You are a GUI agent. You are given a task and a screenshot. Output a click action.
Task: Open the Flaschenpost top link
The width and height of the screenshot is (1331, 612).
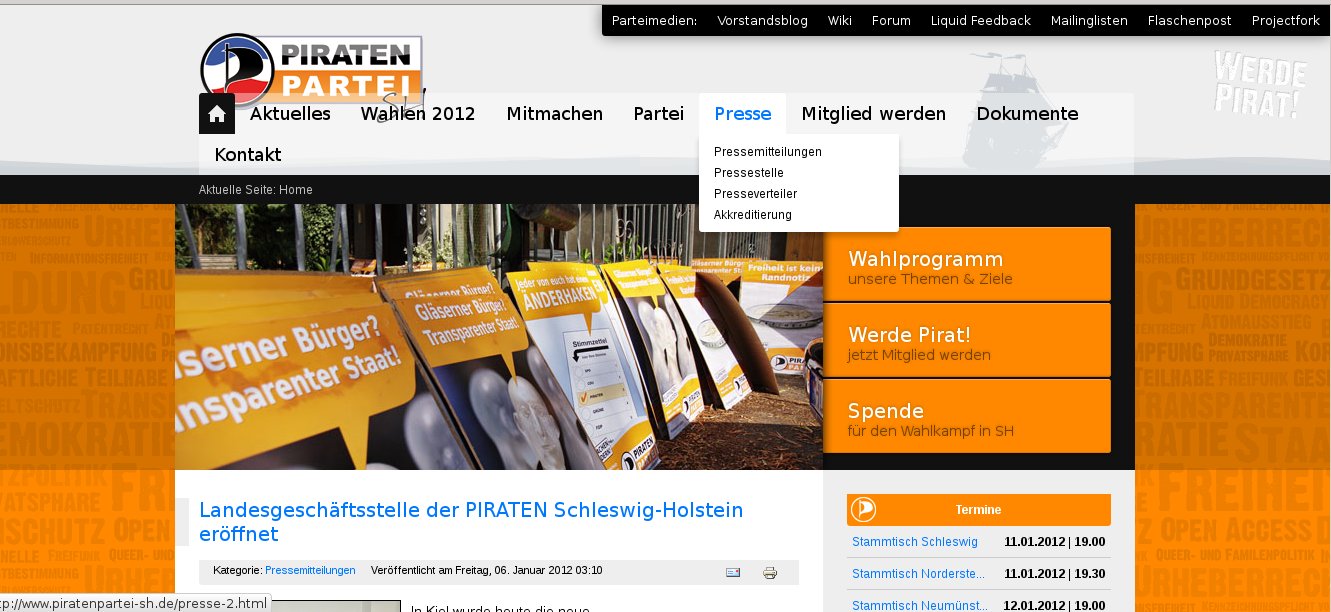(1189, 21)
